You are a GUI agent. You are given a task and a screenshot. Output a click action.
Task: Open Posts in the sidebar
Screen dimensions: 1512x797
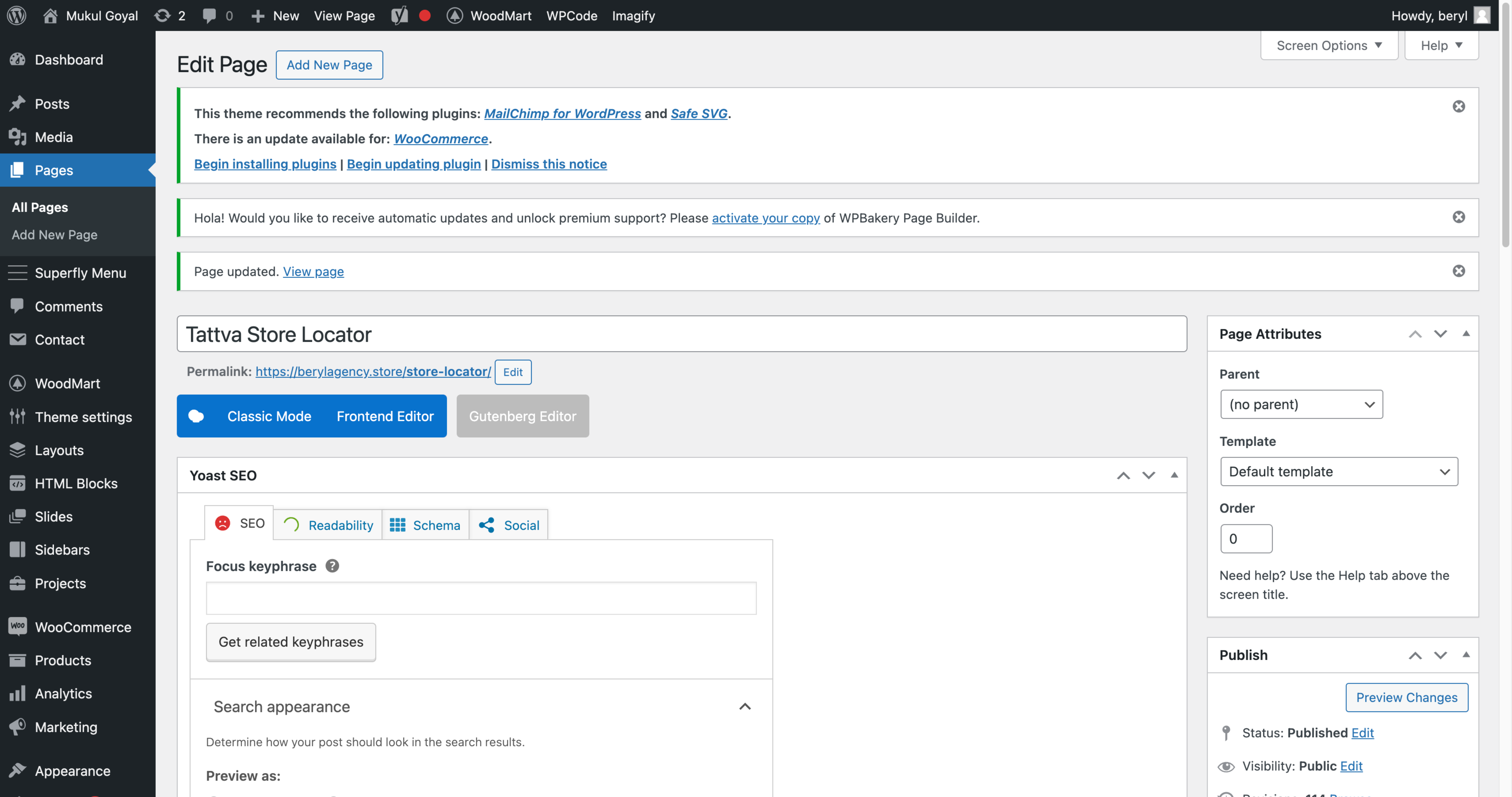[x=78, y=104]
